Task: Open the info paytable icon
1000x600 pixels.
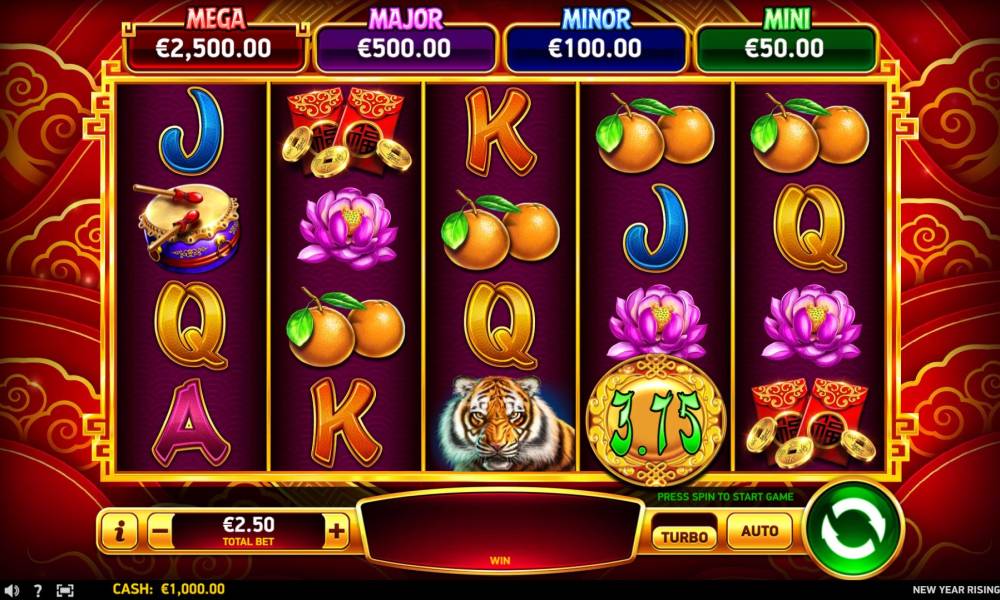Action: pos(119,530)
